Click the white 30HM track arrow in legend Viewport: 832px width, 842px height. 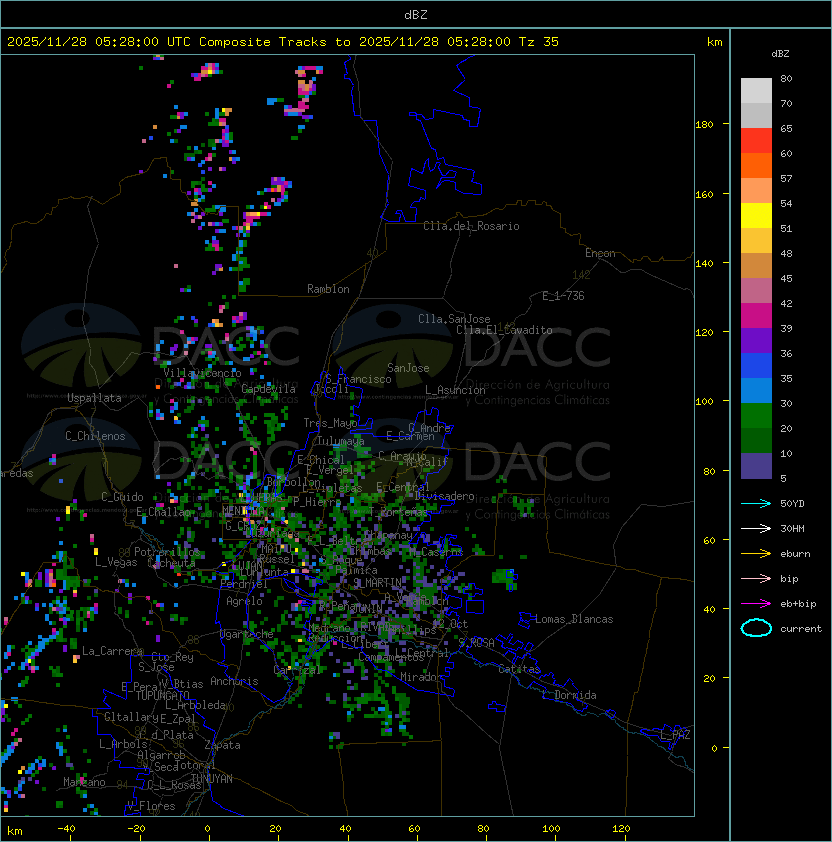tap(756, 529)
